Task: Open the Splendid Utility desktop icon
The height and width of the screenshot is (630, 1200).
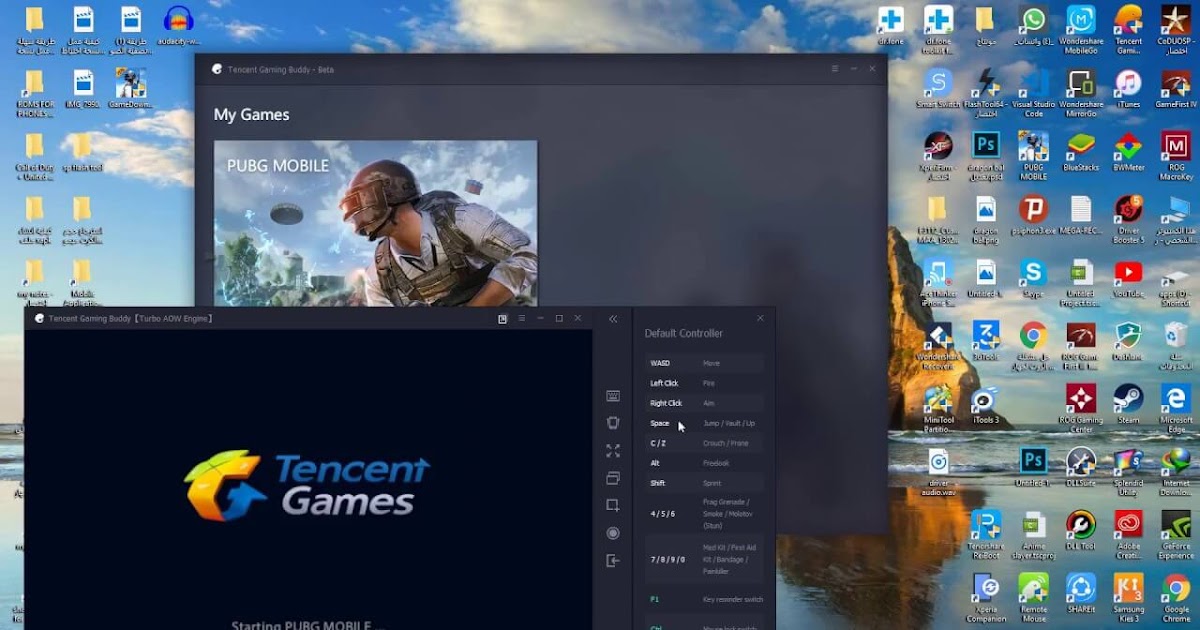Action: pos(1128,471)
